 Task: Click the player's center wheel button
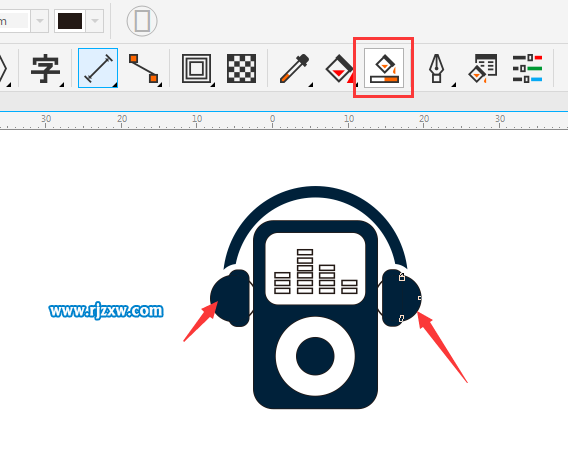click(x=315, y=356)
